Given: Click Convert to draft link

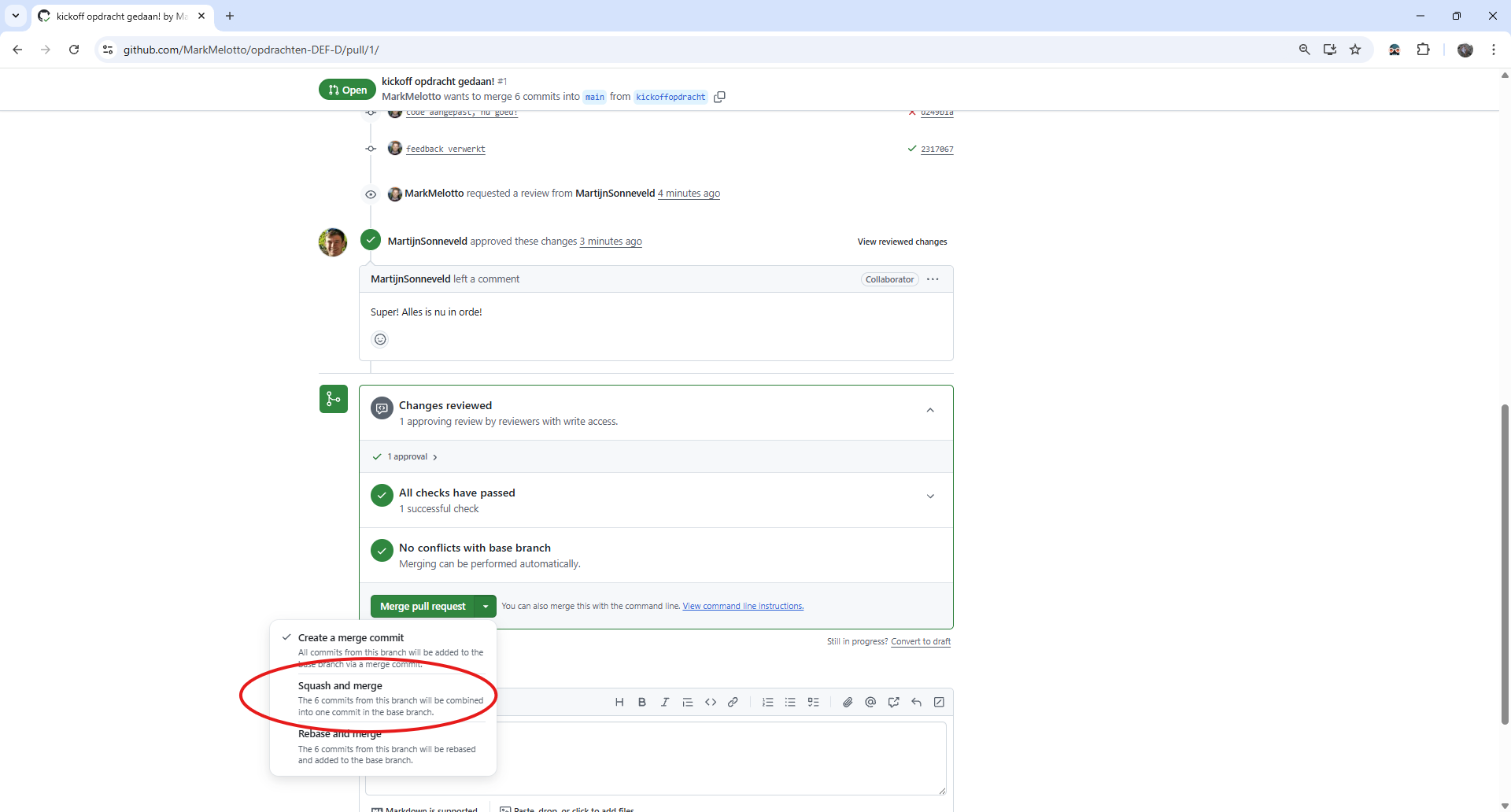Looking at the screenshot, I should [x=921, y=642].
